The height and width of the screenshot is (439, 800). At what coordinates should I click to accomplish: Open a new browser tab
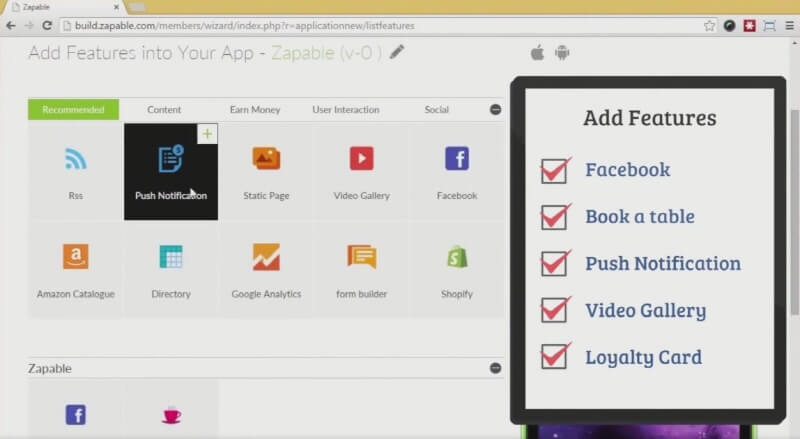pos(137,7)
